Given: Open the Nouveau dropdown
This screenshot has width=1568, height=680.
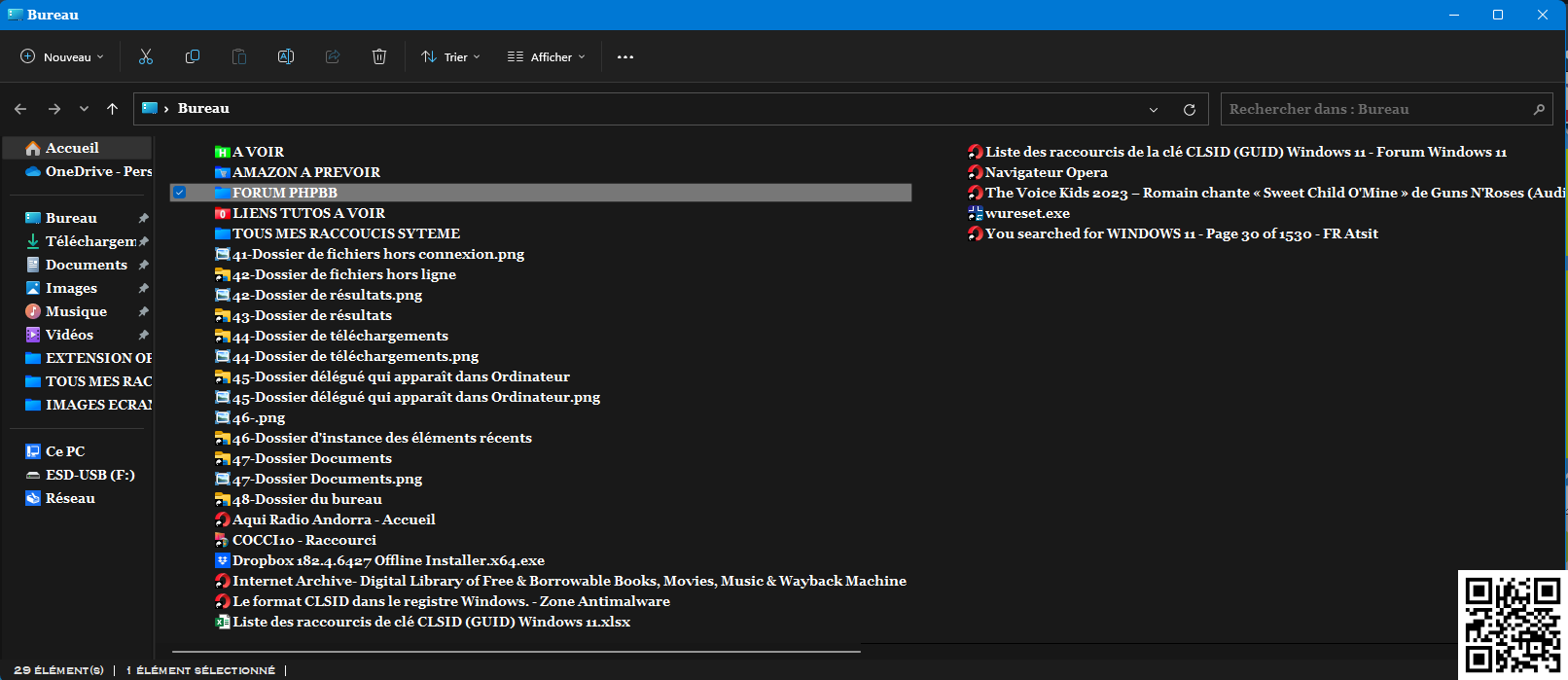Looking at the screenshot, I should click(x=62, y=57).
